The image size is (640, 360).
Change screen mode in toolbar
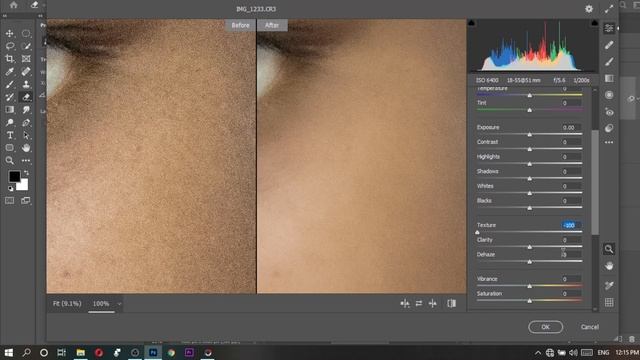coord(26,200)
